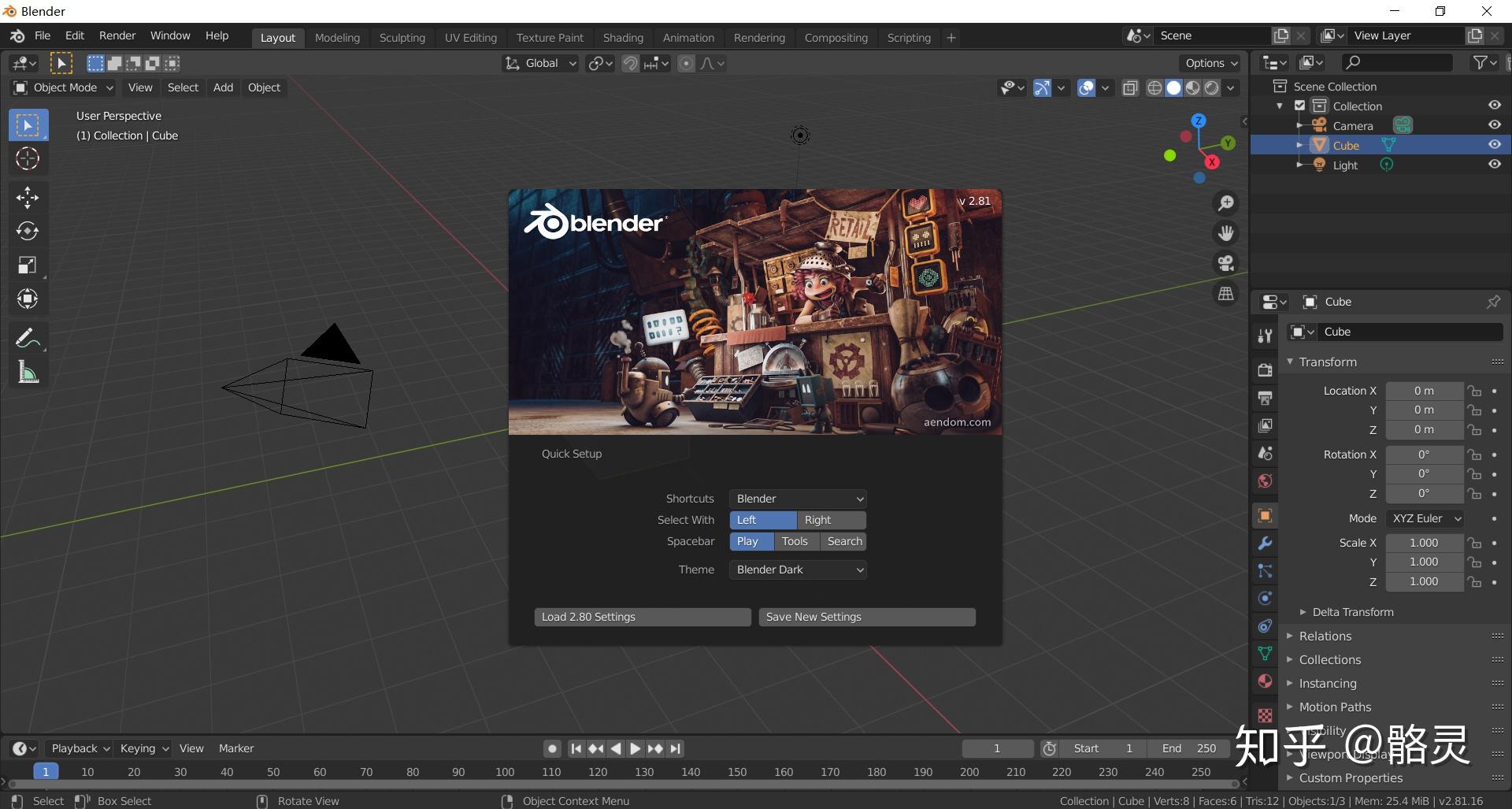The height and width of the screenshot is (809, 1512).
Task: Expand the Motion Paths panel
Action: point(1335,707)
